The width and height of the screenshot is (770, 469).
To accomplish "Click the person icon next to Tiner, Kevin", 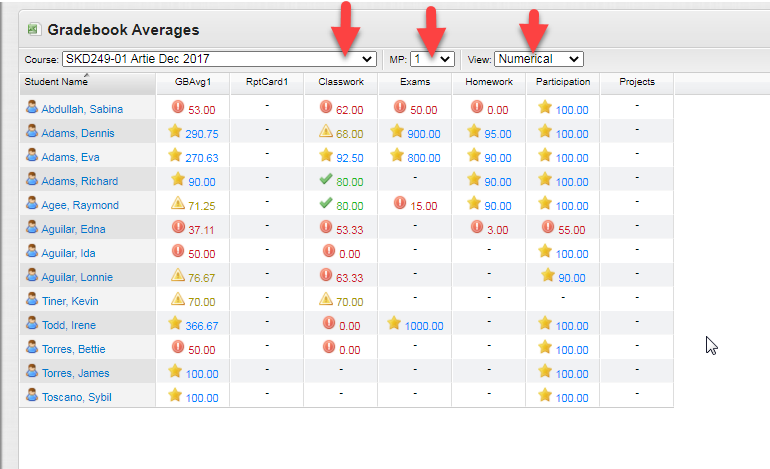I will 32,299.
